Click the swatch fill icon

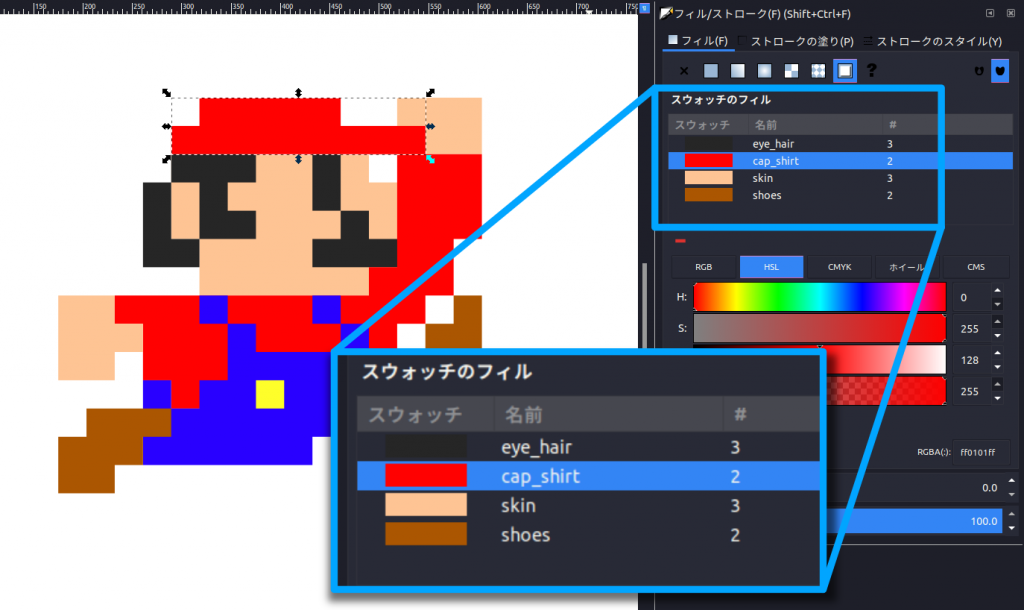[x=844, y=71]
